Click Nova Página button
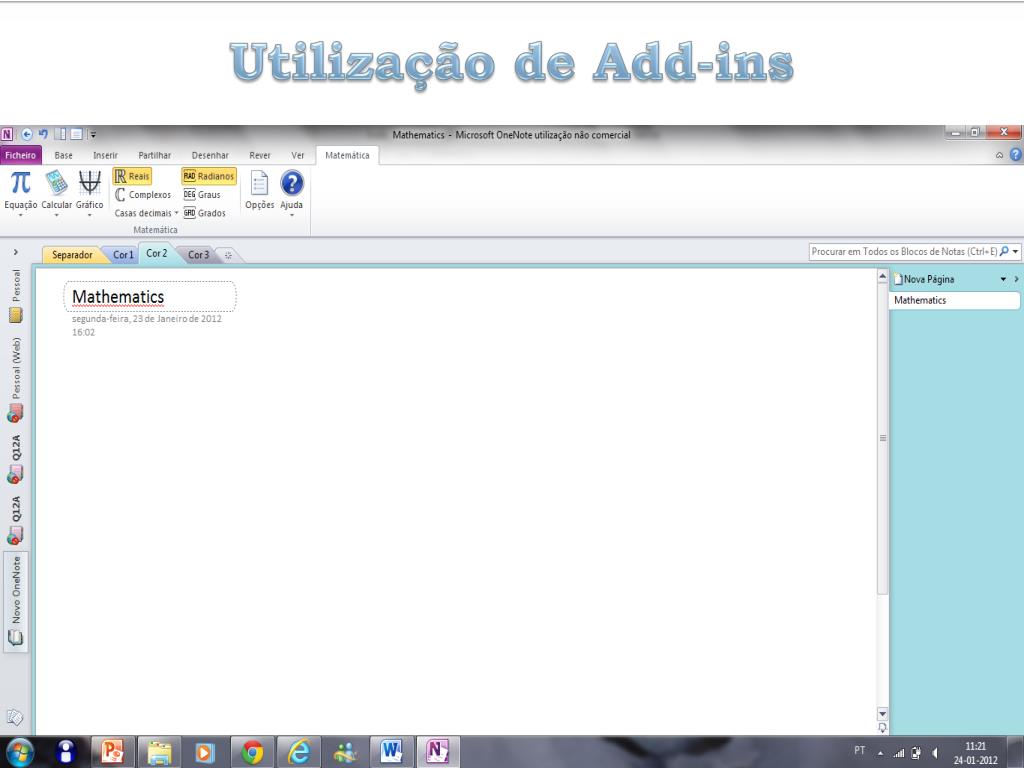Screen dimensions: 1024x768 tap(924, 279)
